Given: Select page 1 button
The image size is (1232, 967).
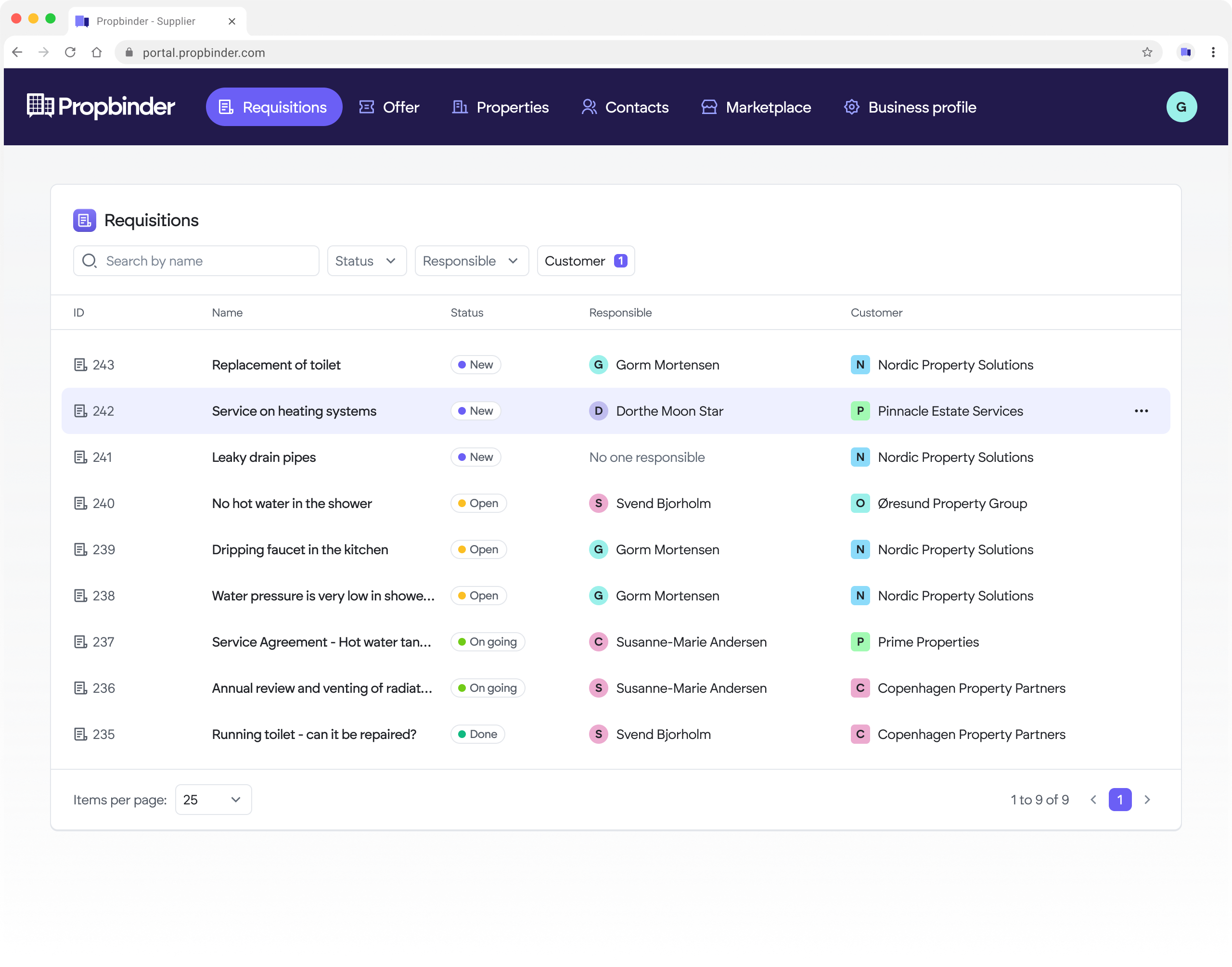Looking at the screenshot, I should click(x=1119, y=800).
